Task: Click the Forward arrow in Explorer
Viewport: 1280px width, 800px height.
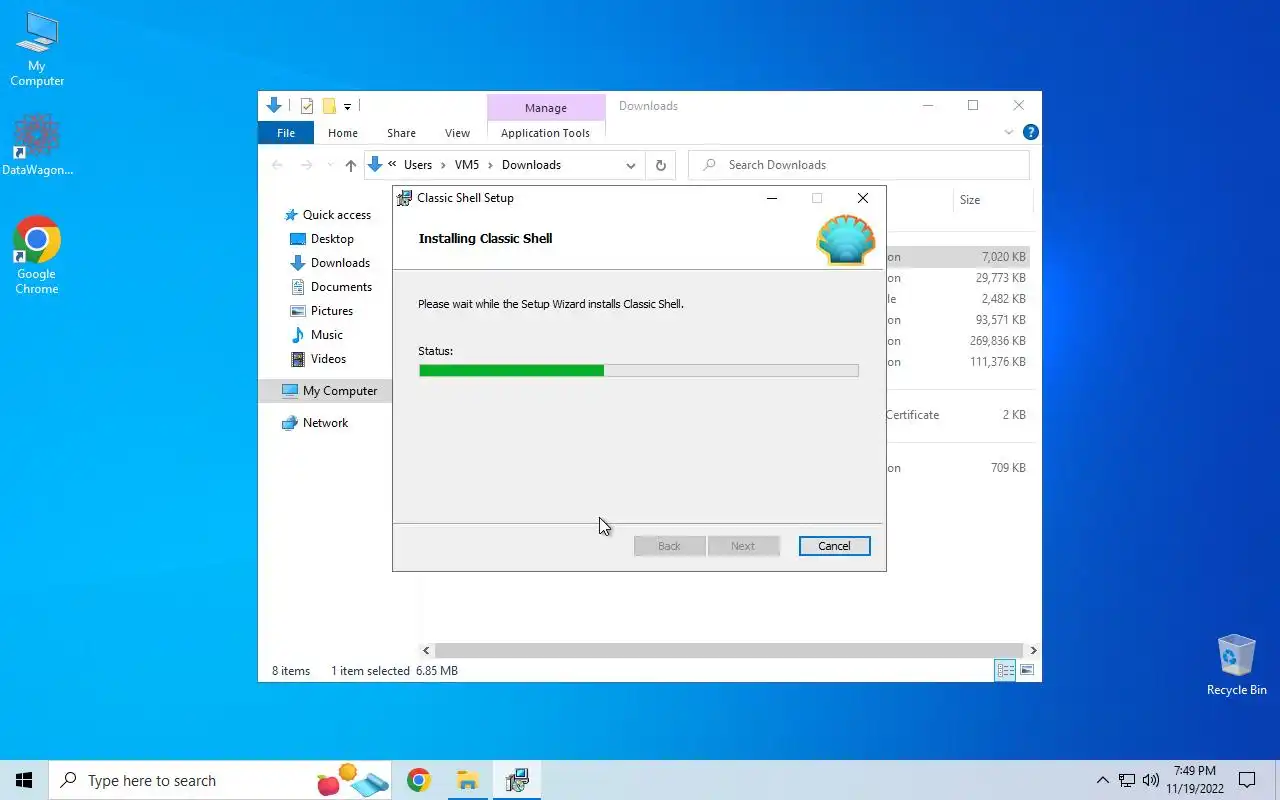Action: 307,165
